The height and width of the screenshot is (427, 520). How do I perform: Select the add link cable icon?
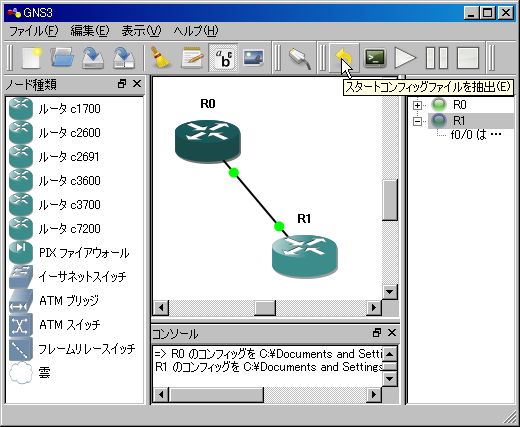tap(299, 58)
